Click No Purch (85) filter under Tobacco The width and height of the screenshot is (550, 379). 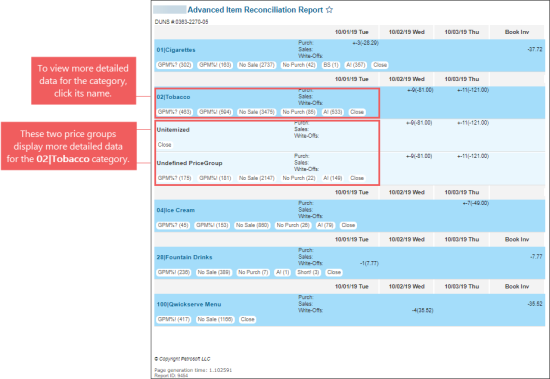299,112
